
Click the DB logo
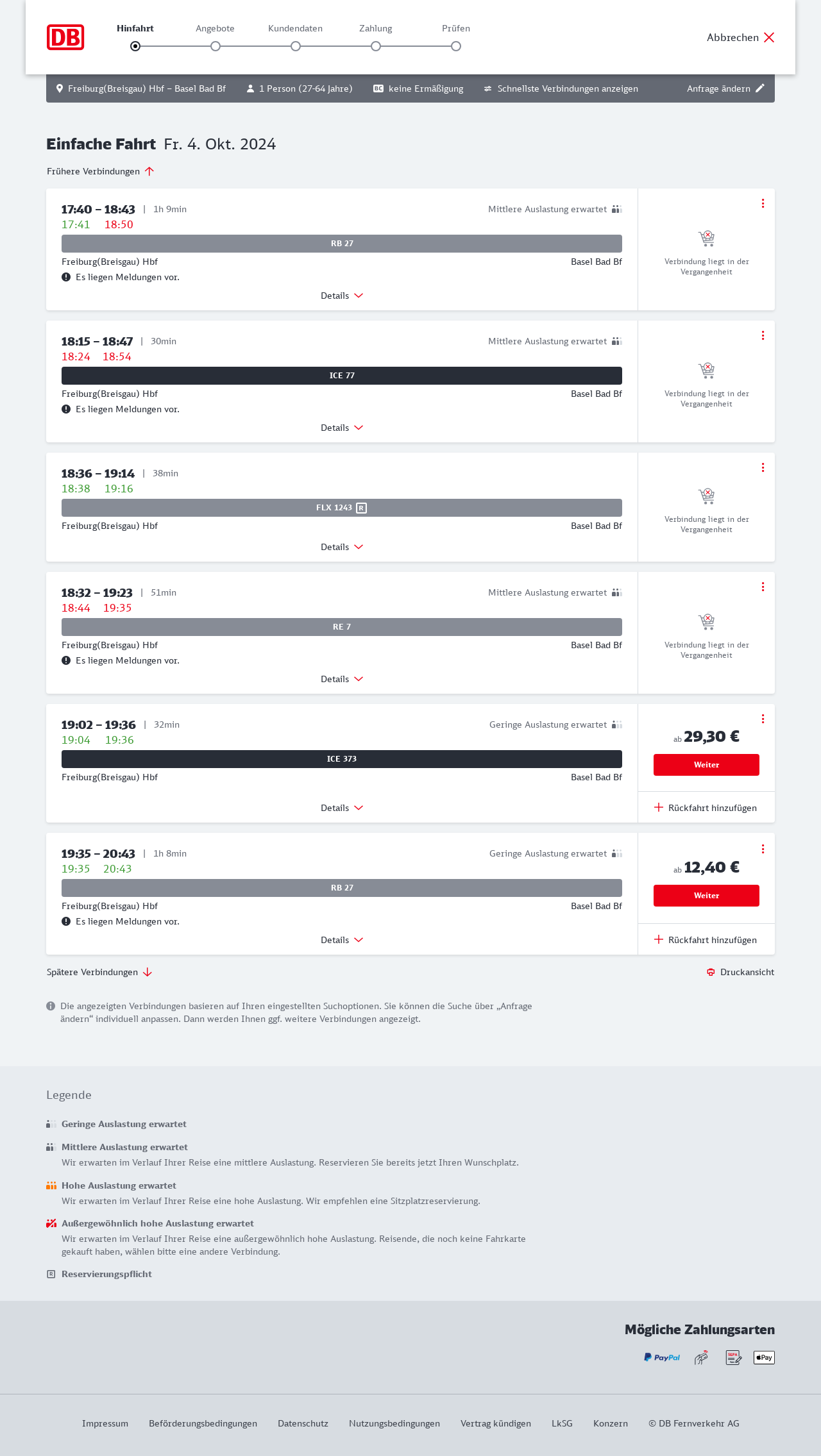click(65, 37)
